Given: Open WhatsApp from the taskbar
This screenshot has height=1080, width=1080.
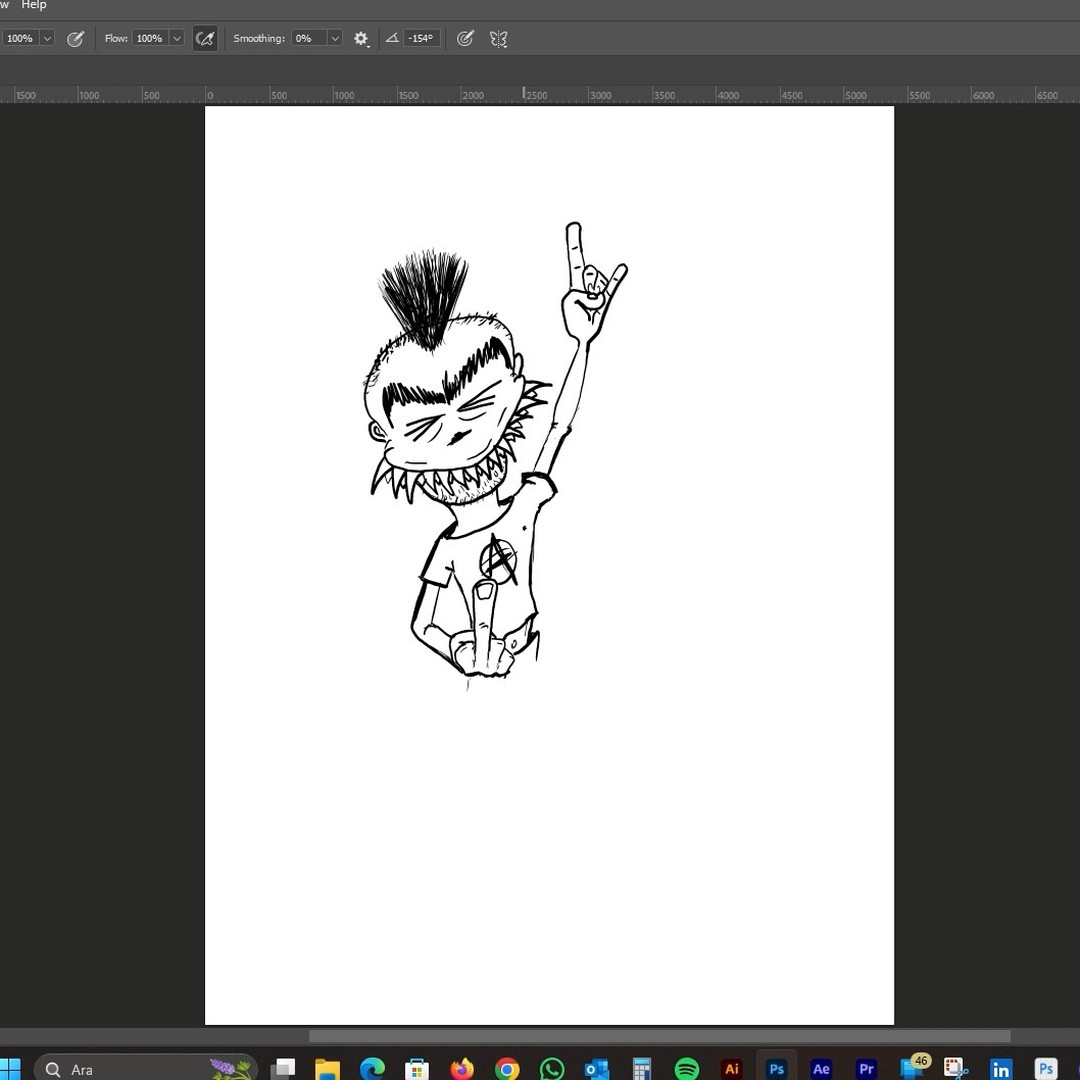Looking at the screenshot, I should [x=552, y=1069].
